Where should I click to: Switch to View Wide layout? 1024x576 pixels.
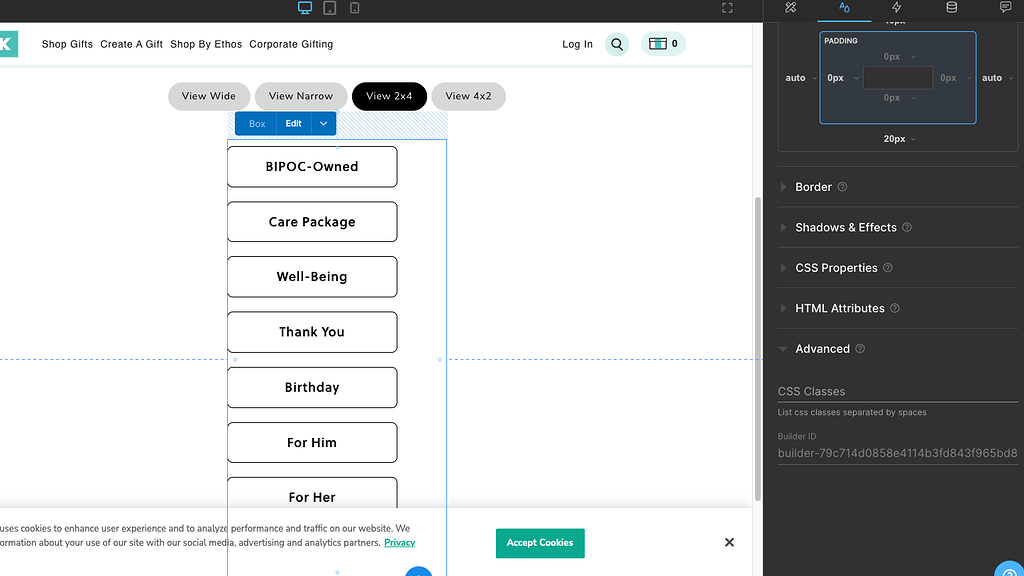pos(209,96)
